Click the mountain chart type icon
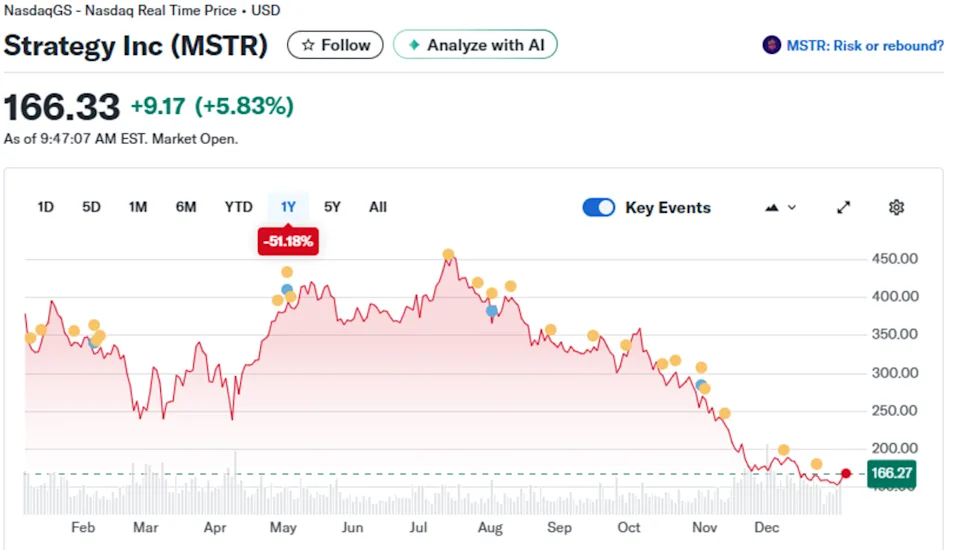The width and height of the screenshot is (959, 550). pos(771,207)
